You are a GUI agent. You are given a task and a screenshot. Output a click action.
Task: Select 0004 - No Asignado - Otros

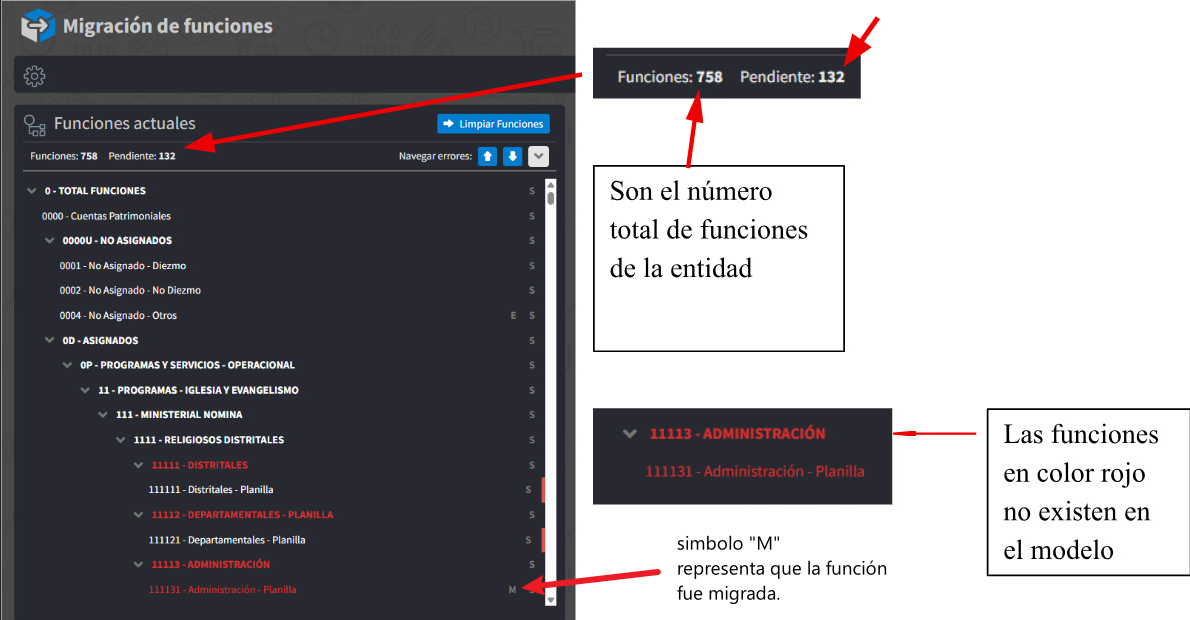coord(118,316)
